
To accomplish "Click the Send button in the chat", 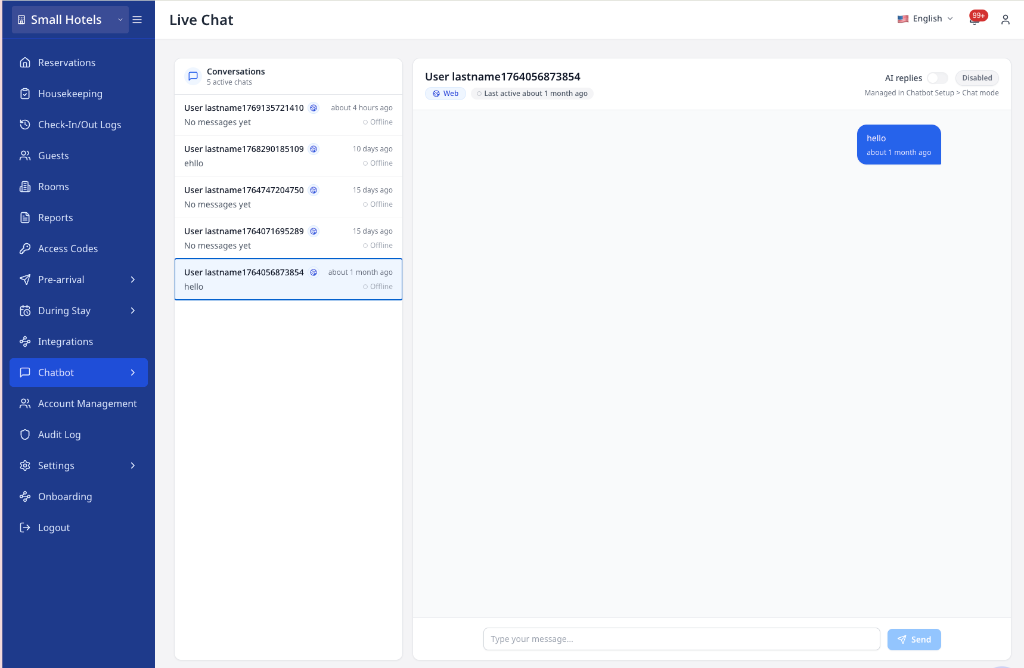I will click(913, 639).
